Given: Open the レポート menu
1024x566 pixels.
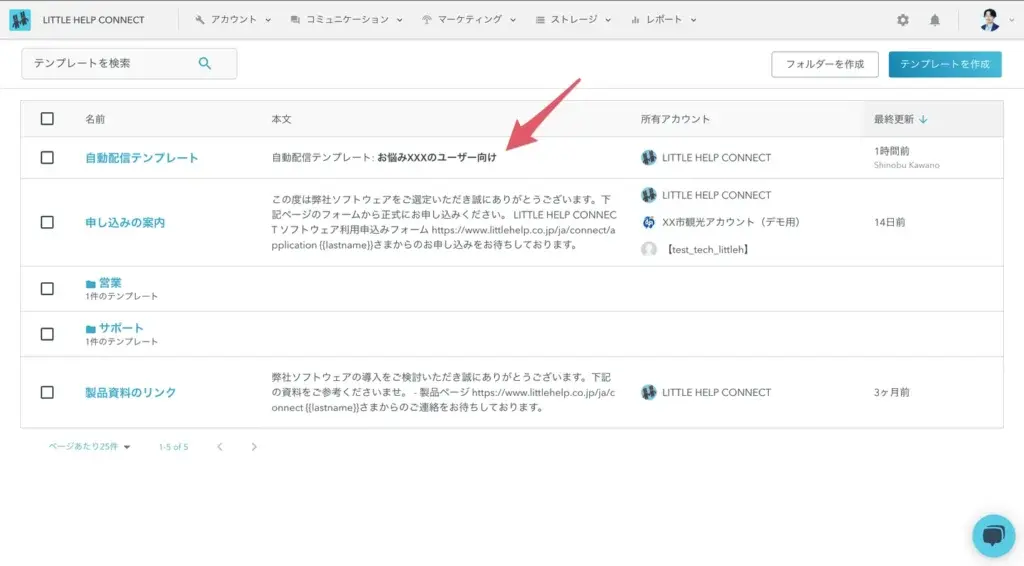Looking at the screenshot, I should (x=663, y=20).
